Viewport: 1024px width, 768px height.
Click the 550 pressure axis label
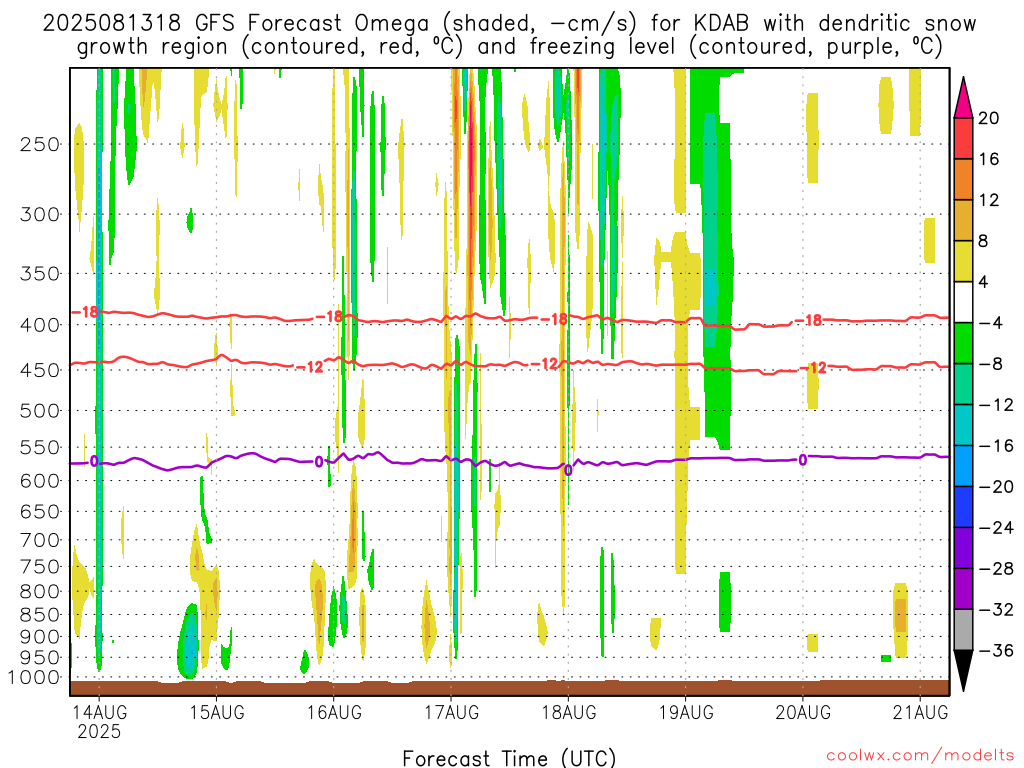click(40, 447)
